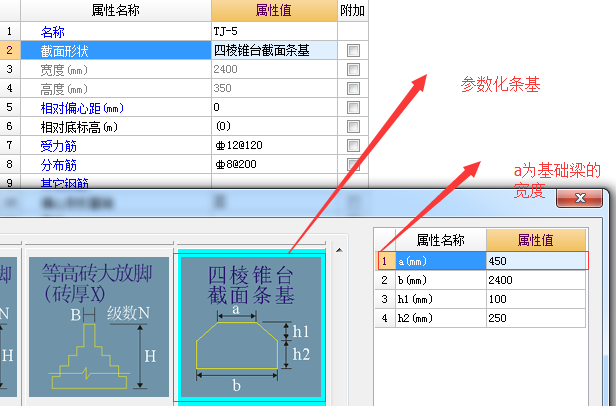Click the 宽度(mm) property name
Screen dimensions: 616x406
pos(116,70)
